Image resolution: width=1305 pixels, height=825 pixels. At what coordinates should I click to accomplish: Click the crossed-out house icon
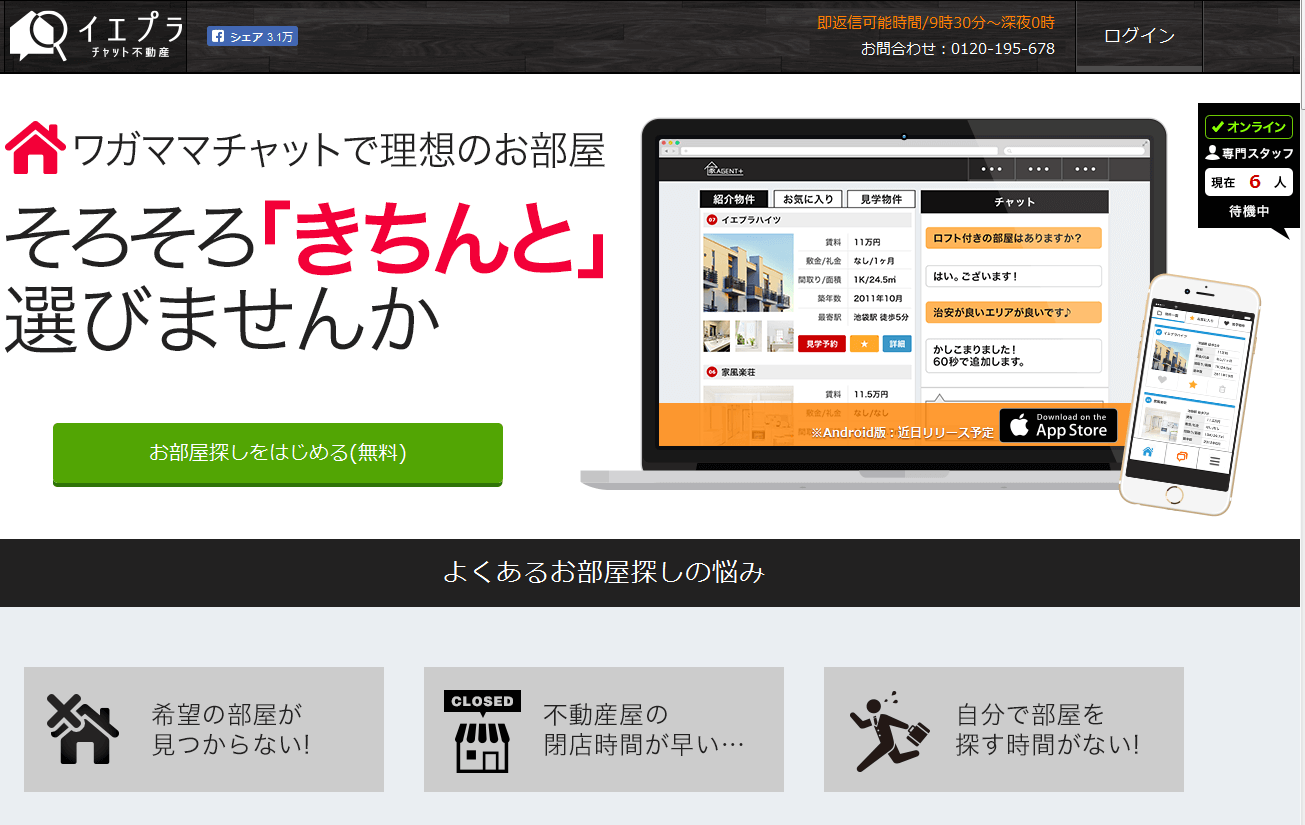point(83,729)
